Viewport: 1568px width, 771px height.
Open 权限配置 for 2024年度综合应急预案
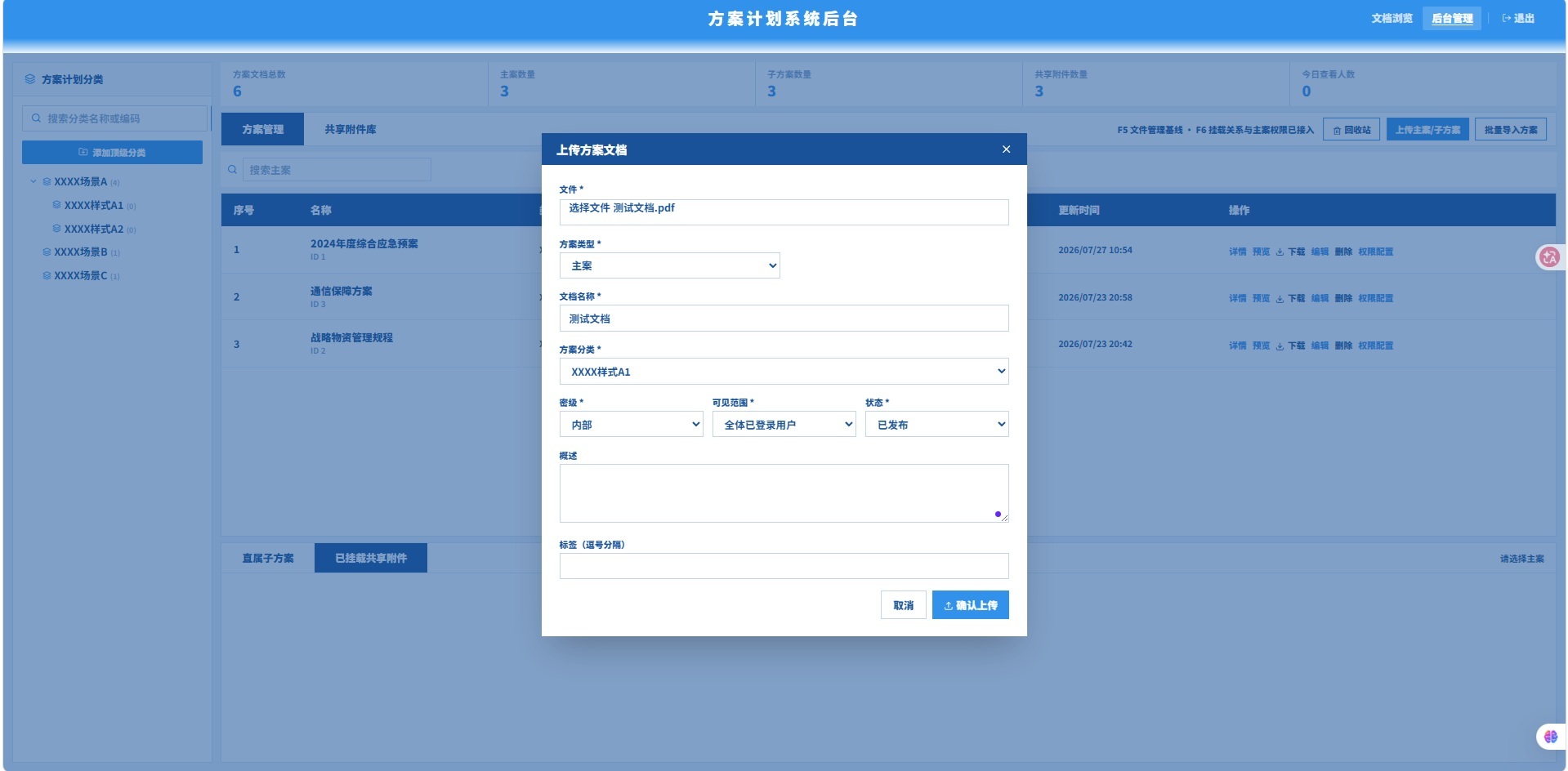(1375, 252)
